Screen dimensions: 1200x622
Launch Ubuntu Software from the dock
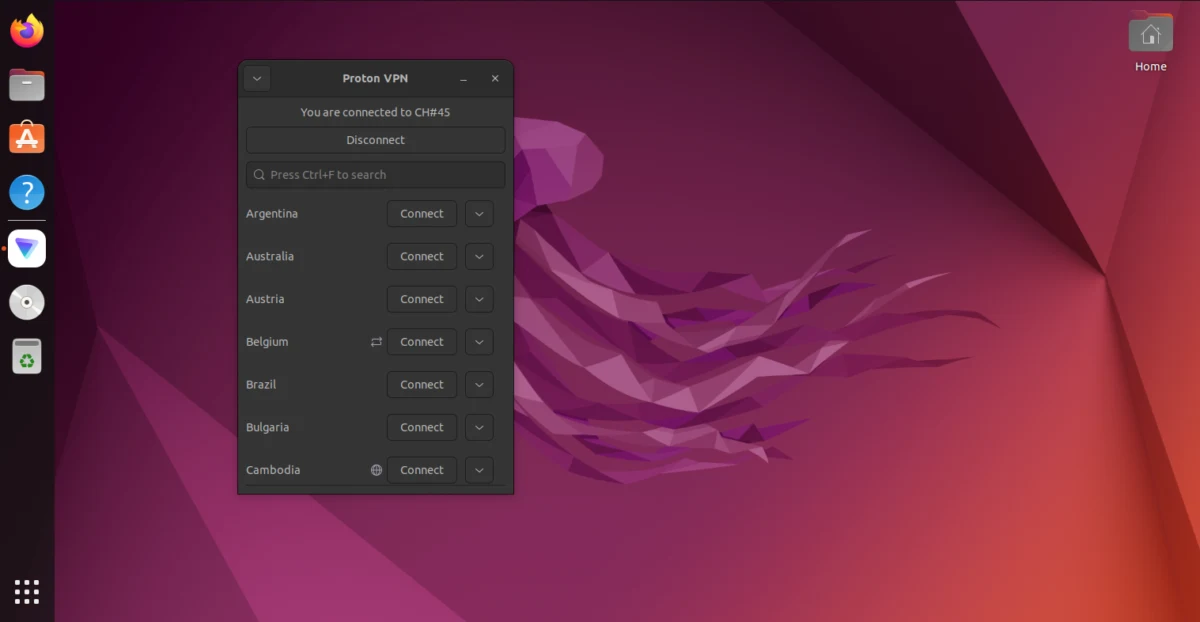27,138
